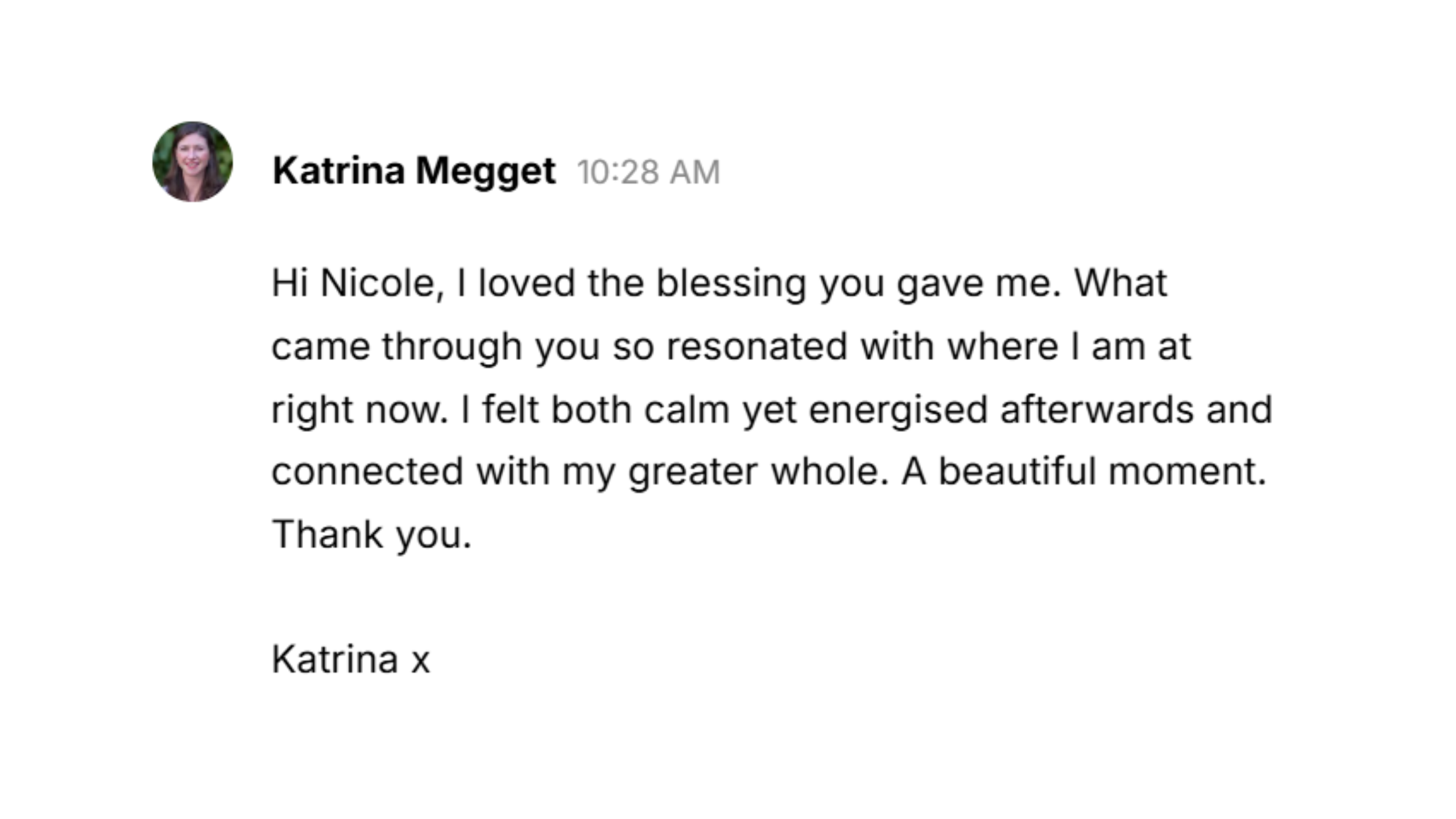Open the Katrina Megget sender name
The image size is (1456, 819).
click(x=413, y=171)
